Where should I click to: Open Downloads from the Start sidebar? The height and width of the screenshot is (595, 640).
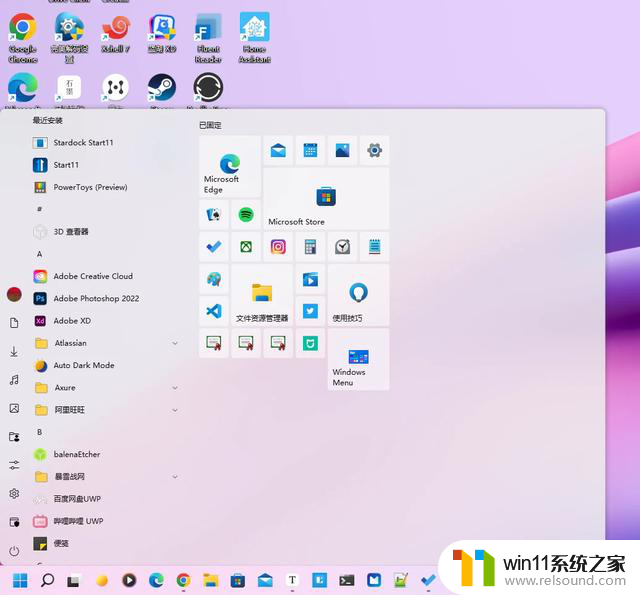point(14,351)
